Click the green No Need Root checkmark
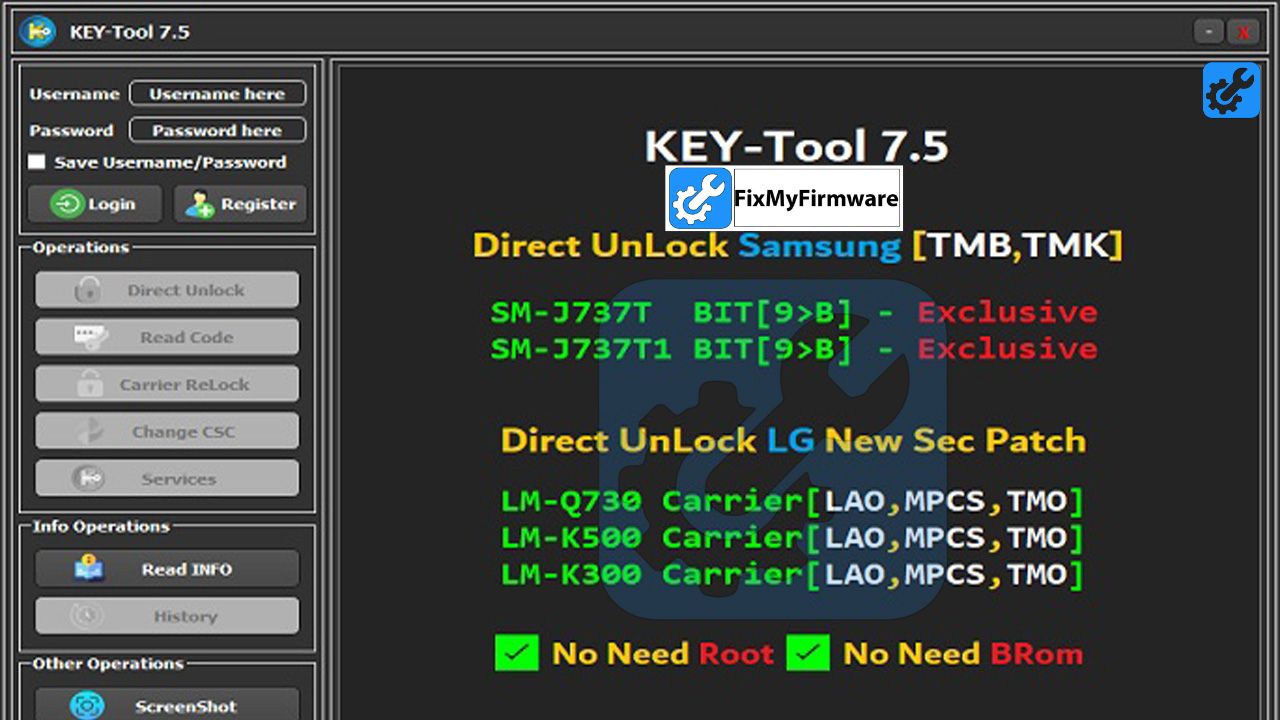The height and width of the screenshot is (720, 1280). pos(516,653)
